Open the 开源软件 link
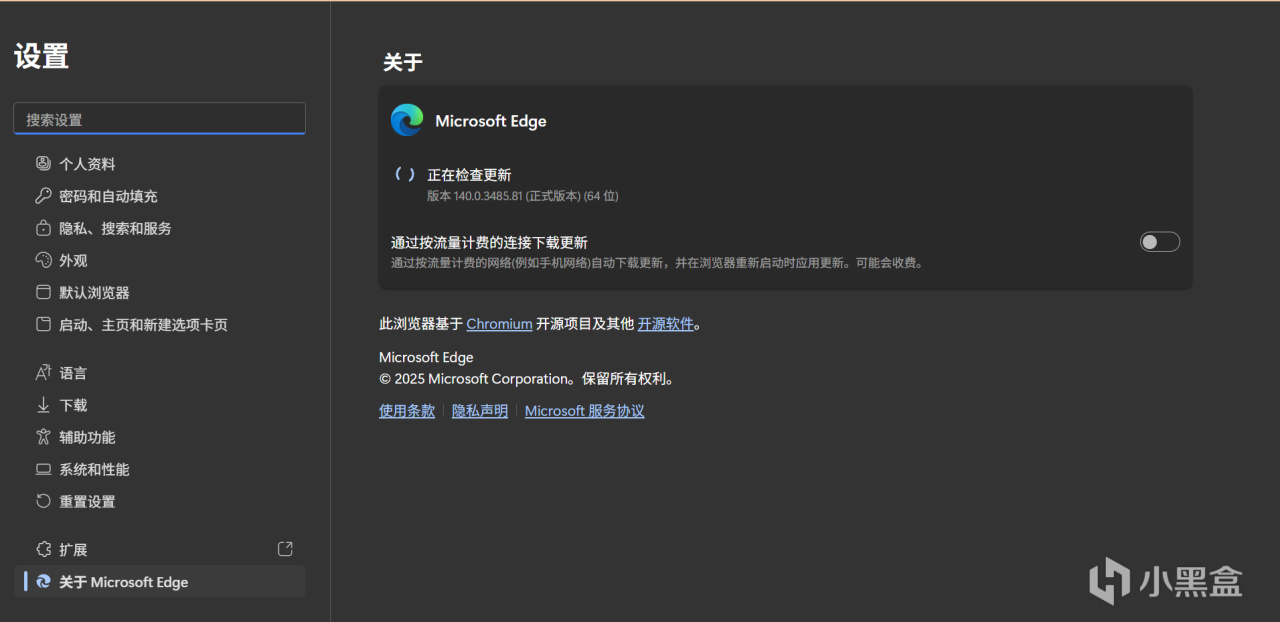 665,324
